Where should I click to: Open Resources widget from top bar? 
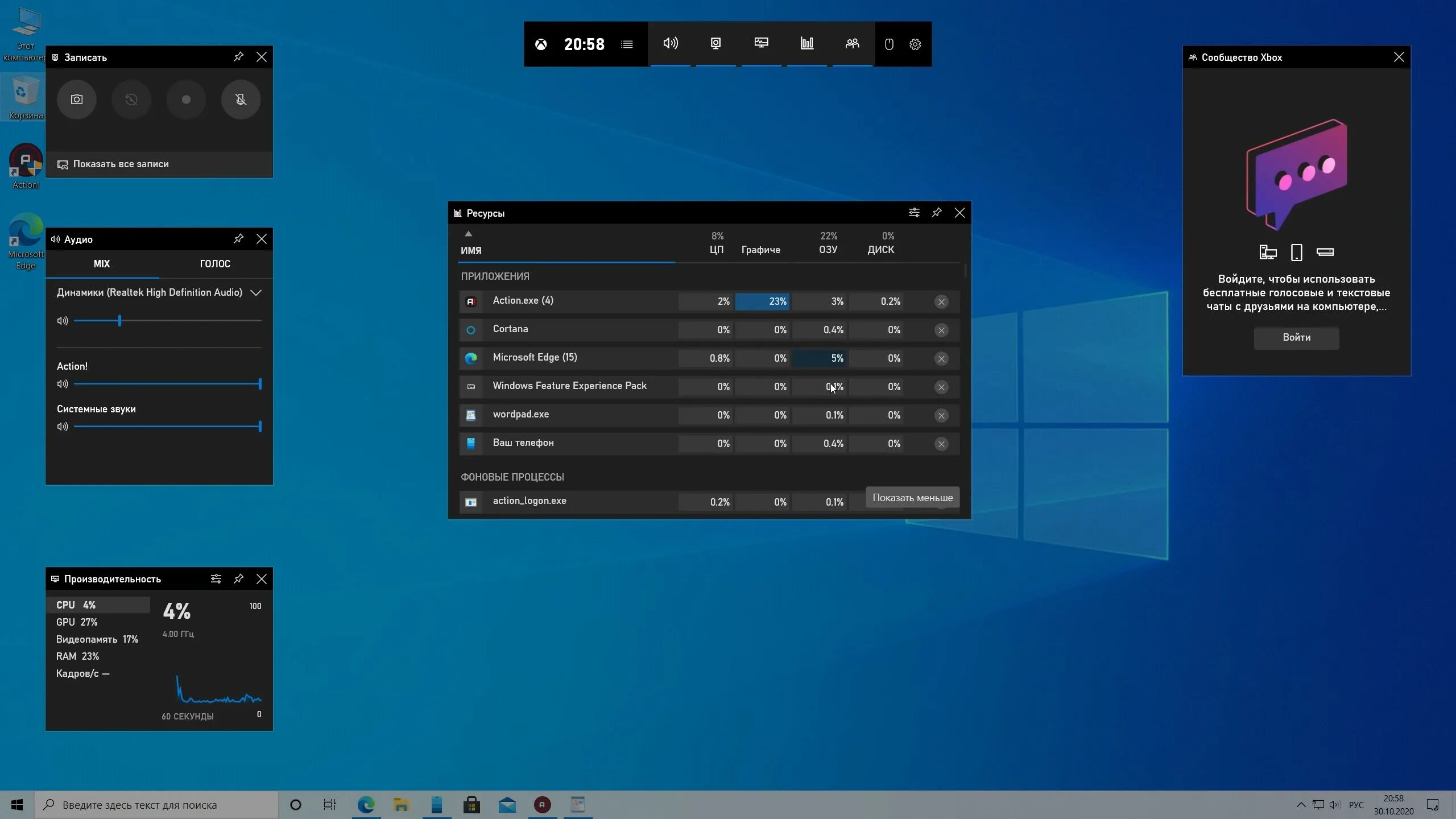point(806,44)
